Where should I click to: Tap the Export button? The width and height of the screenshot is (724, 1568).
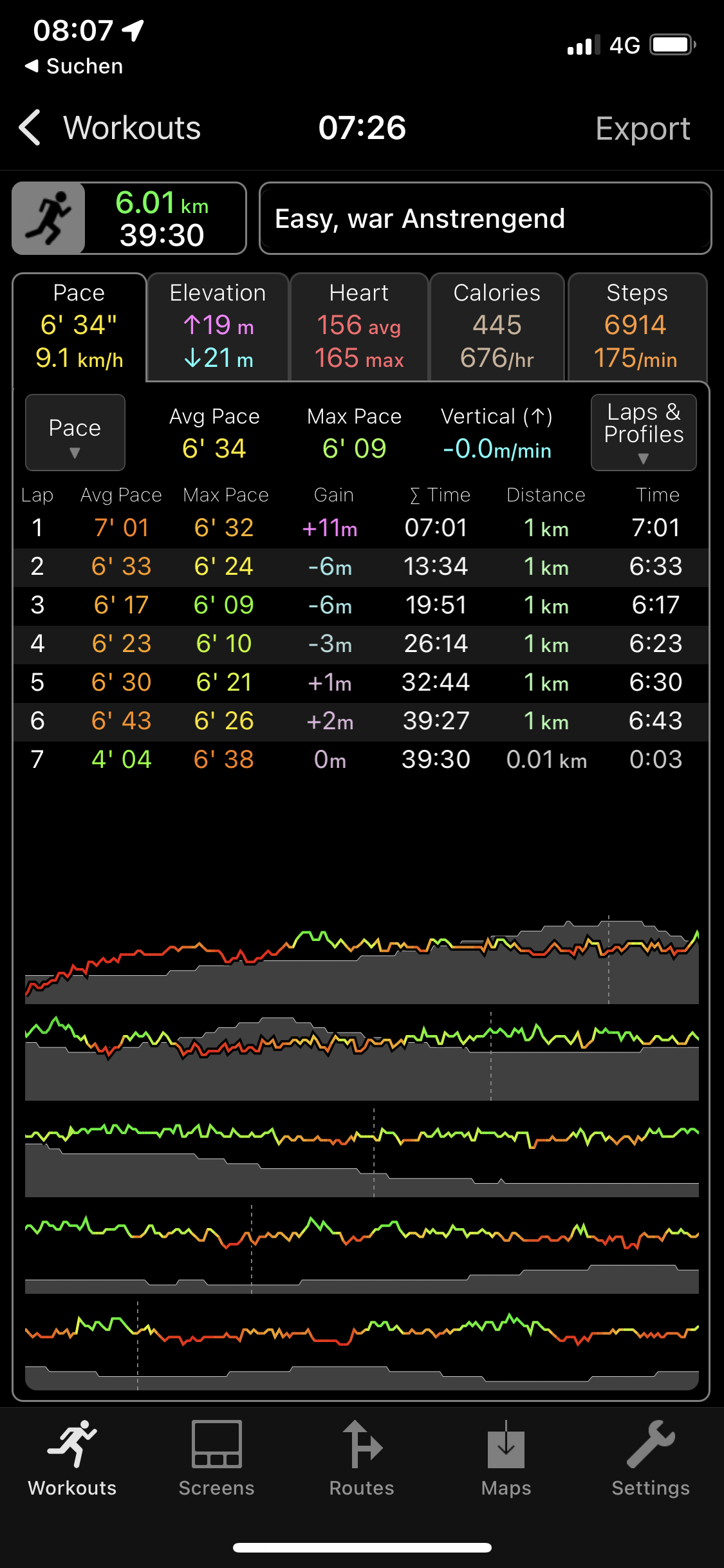coord(642,129)
